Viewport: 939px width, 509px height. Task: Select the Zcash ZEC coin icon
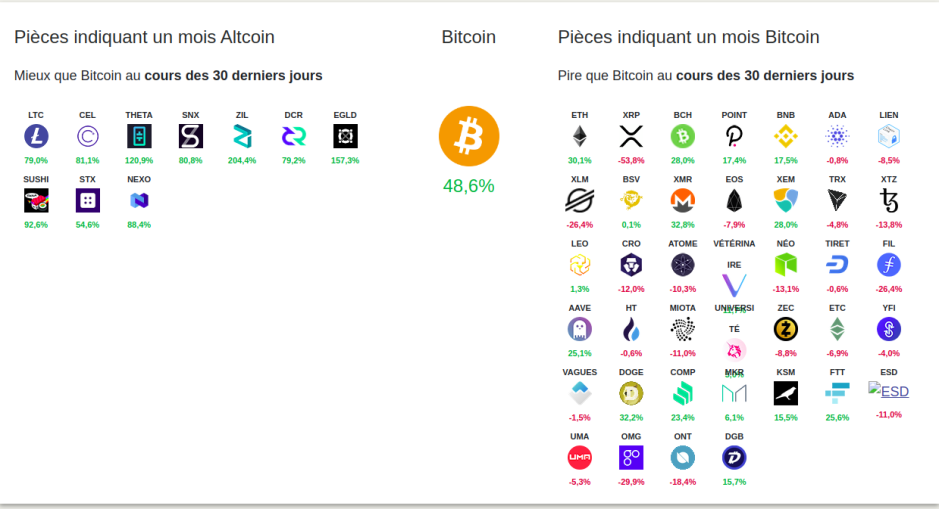coord(786,329)
